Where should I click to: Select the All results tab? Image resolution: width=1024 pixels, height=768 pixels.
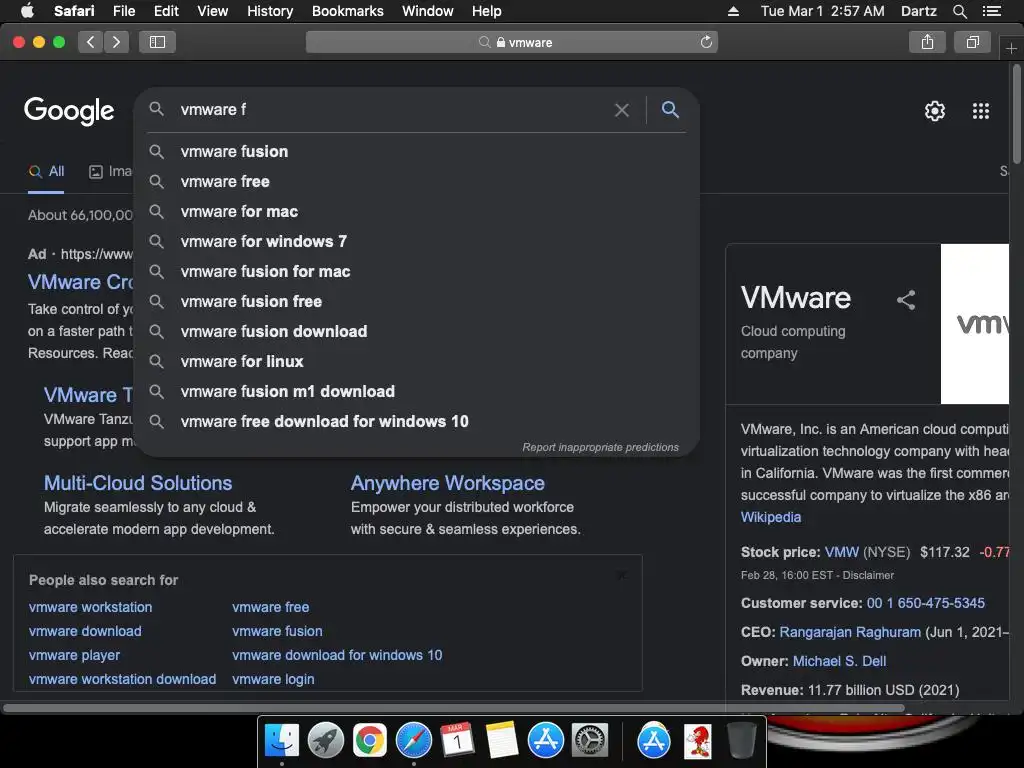coord(46,172)
